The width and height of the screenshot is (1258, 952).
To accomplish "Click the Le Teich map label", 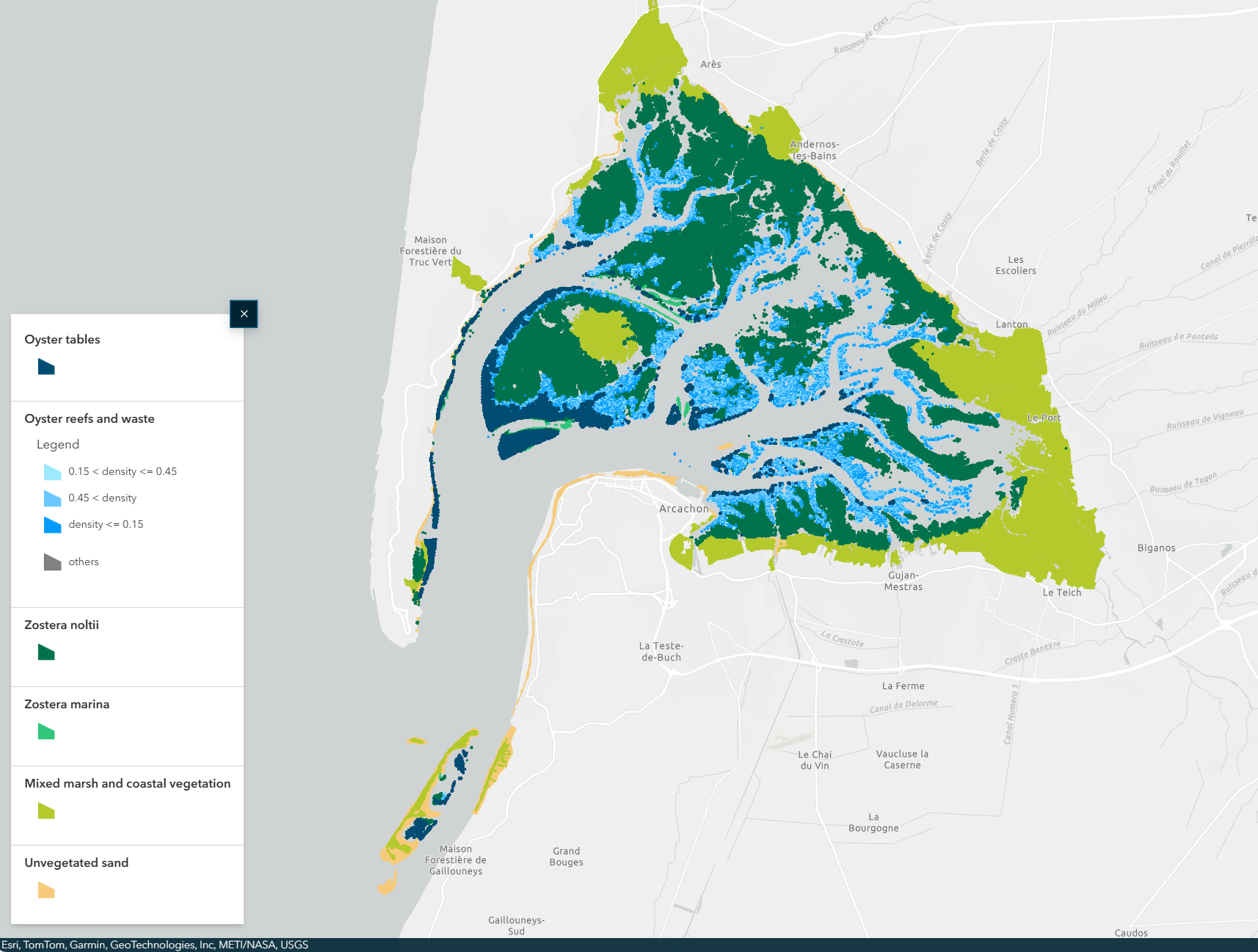I will pos(1062,592).
